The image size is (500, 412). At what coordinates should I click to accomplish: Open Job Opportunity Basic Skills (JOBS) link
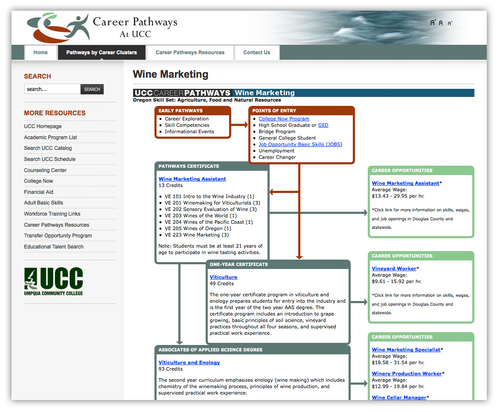(300, 144)
